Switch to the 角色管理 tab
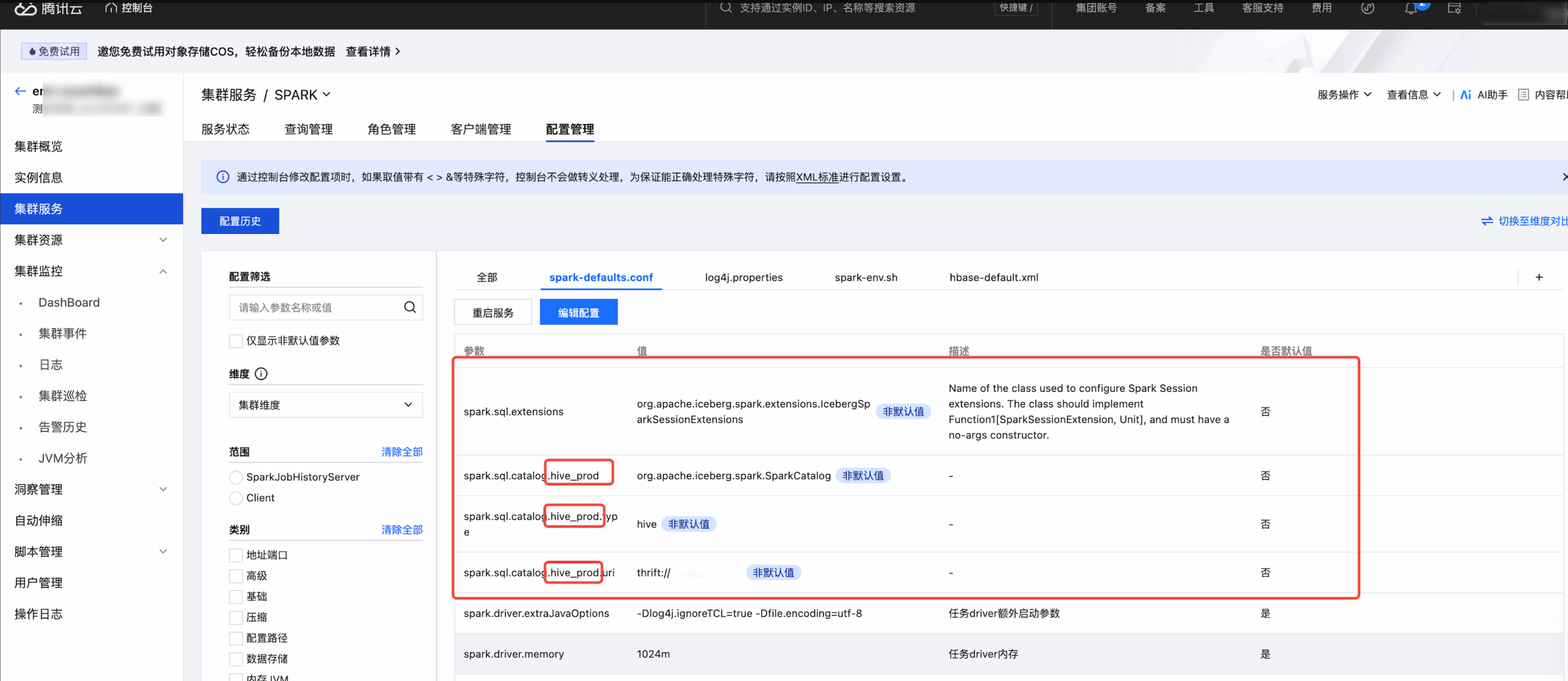 (x=391, y=129)
